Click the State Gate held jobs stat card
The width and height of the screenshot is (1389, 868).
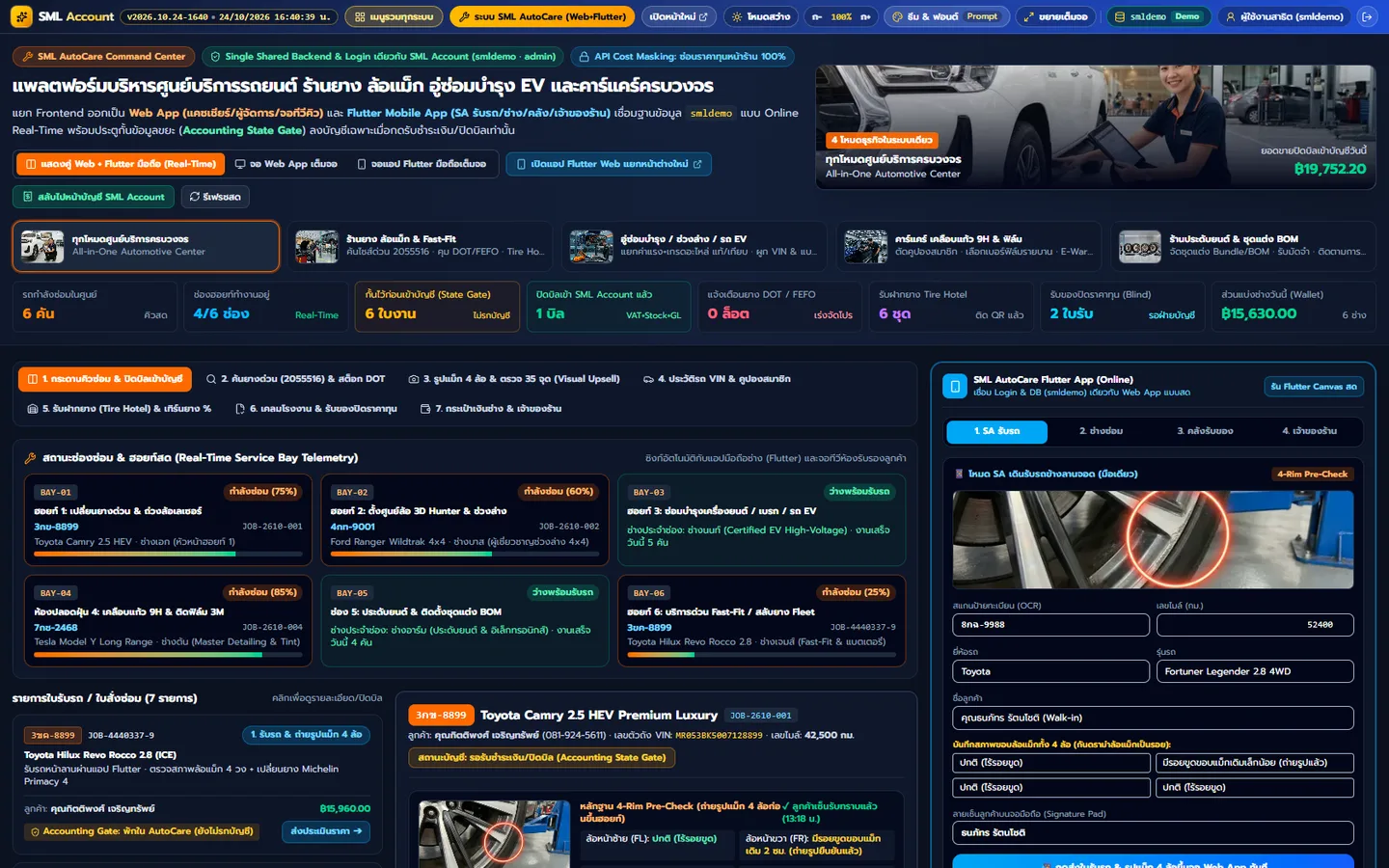click(x=437, y=306)
